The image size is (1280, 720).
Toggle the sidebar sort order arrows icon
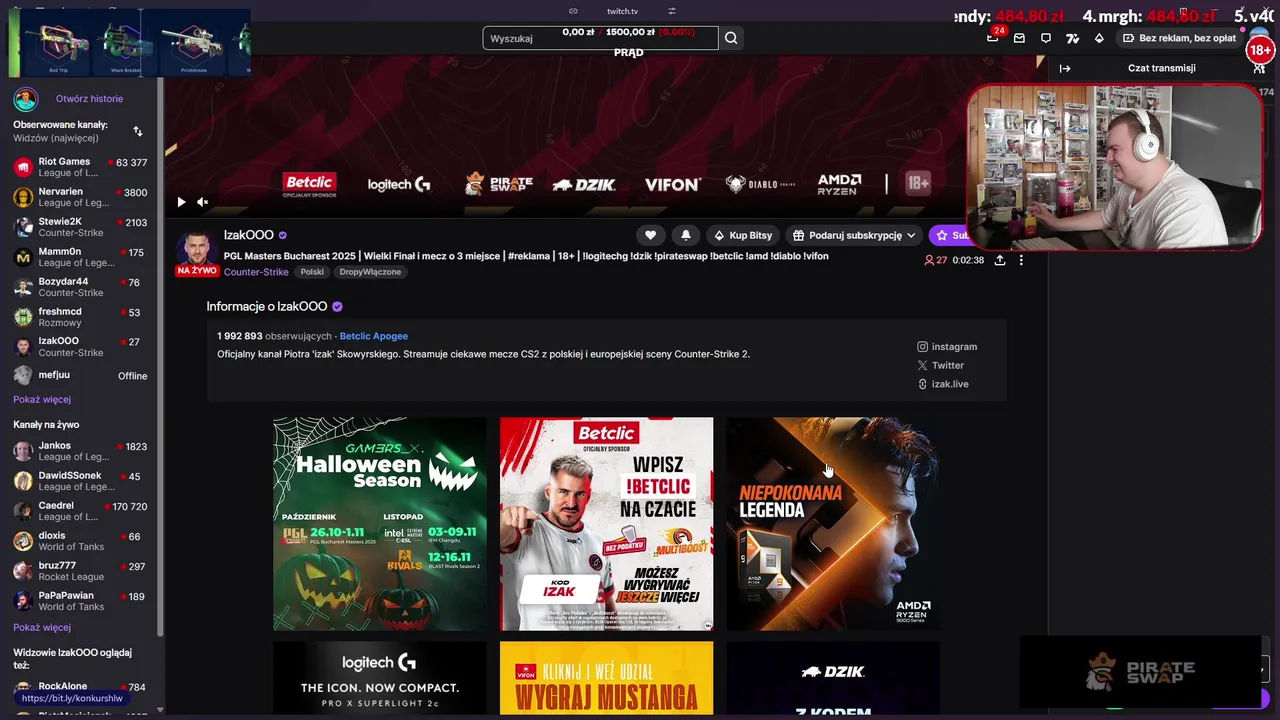click(x=138, y=131)
